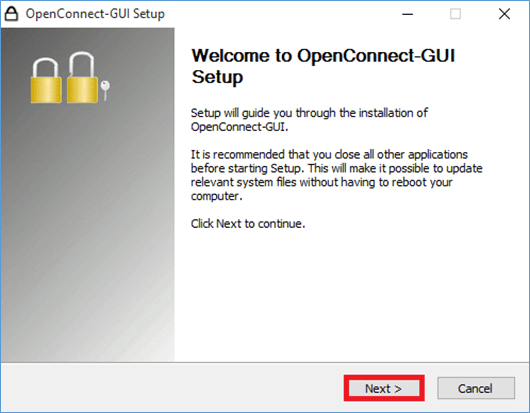Click 'OpenConnect-GUI.' in the first paragraph

[240, 127]
